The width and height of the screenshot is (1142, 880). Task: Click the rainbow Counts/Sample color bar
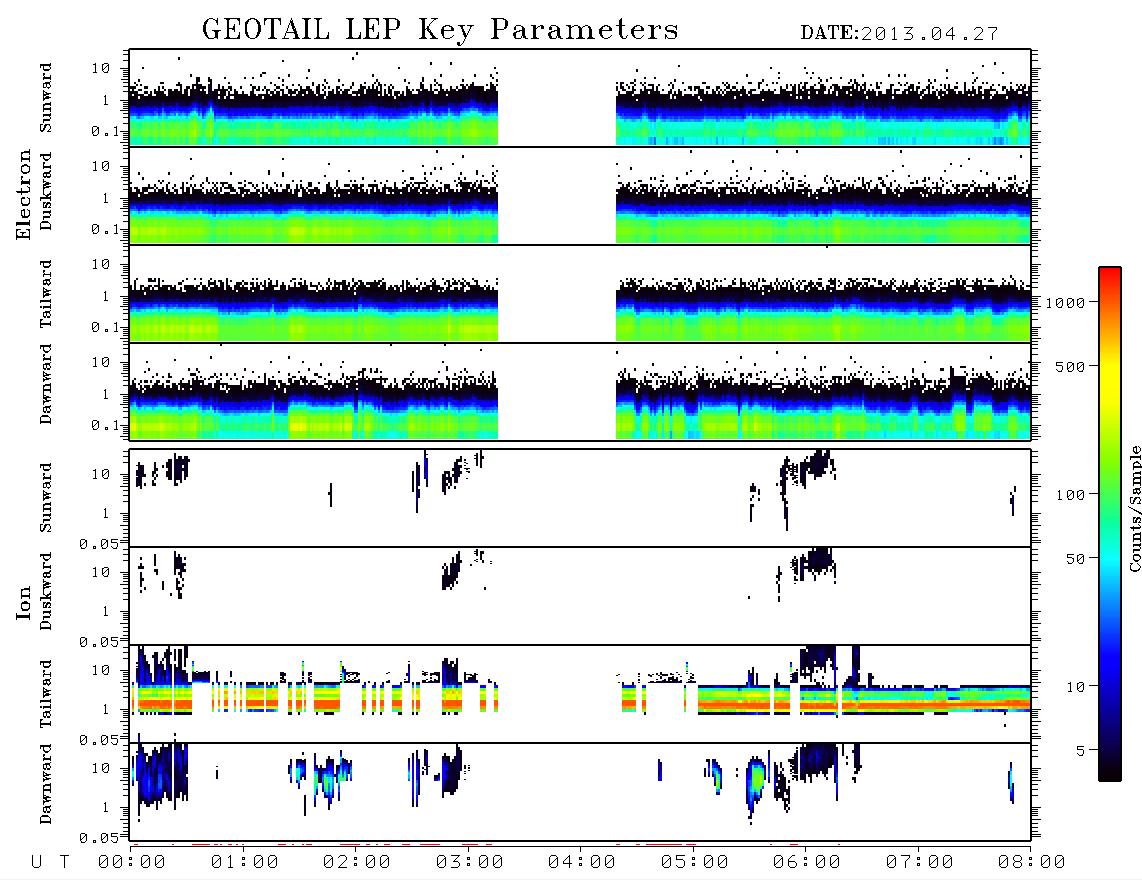tap(1110, 525)
